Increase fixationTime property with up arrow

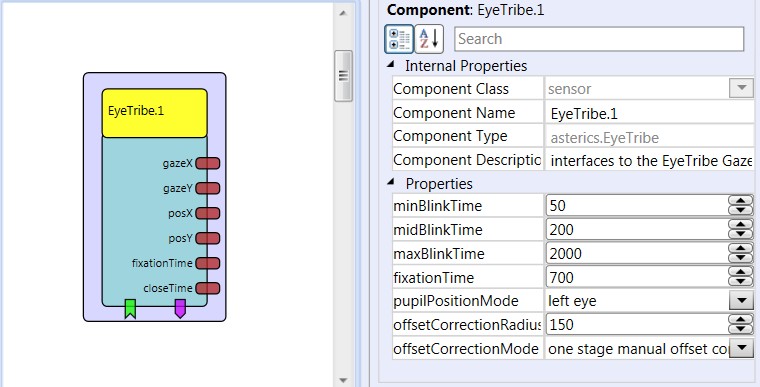click(741, 272)
